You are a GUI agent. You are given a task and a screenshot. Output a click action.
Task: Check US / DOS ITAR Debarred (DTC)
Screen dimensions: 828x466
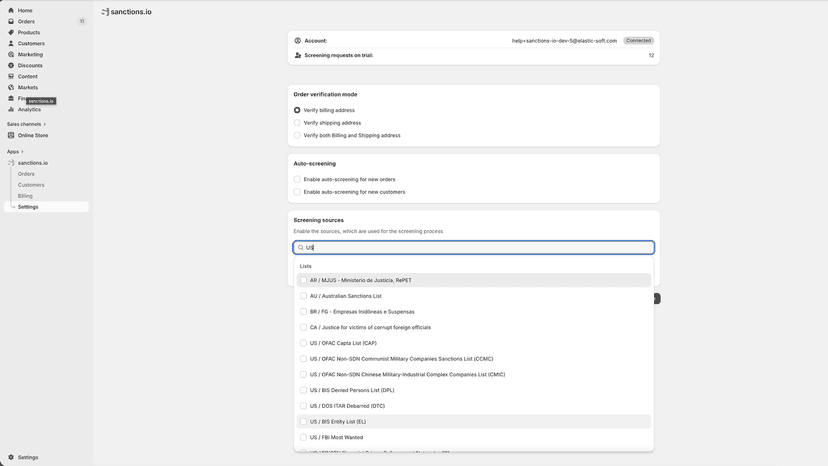[304, 406]
